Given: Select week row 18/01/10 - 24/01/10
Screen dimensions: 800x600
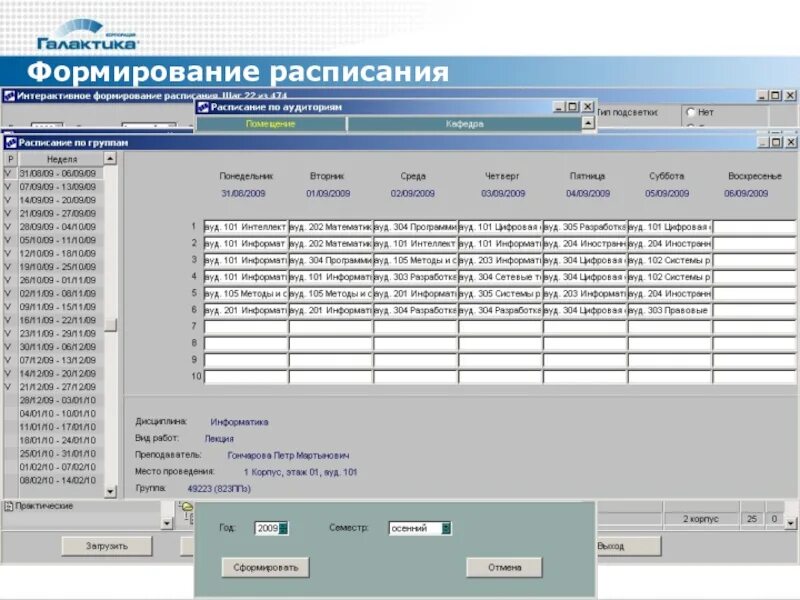Looking at the screenshot, I should 58,440.
